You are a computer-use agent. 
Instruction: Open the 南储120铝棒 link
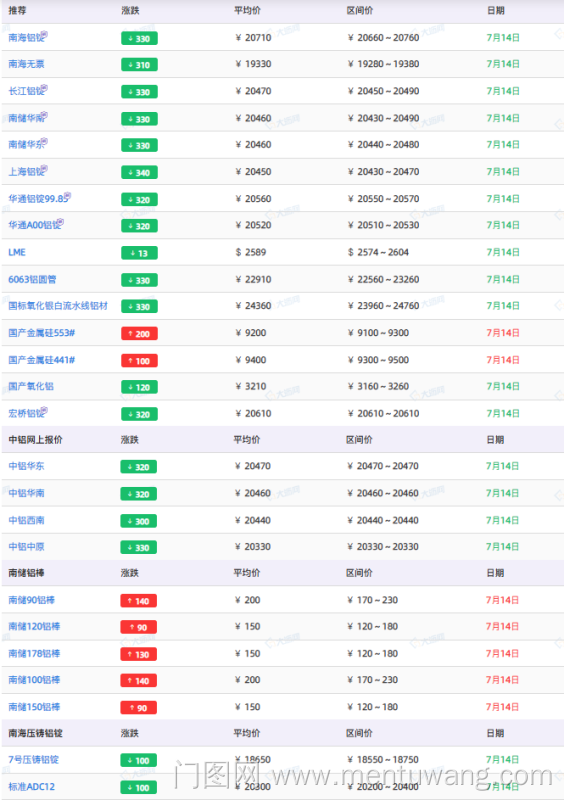pos(34,626)
